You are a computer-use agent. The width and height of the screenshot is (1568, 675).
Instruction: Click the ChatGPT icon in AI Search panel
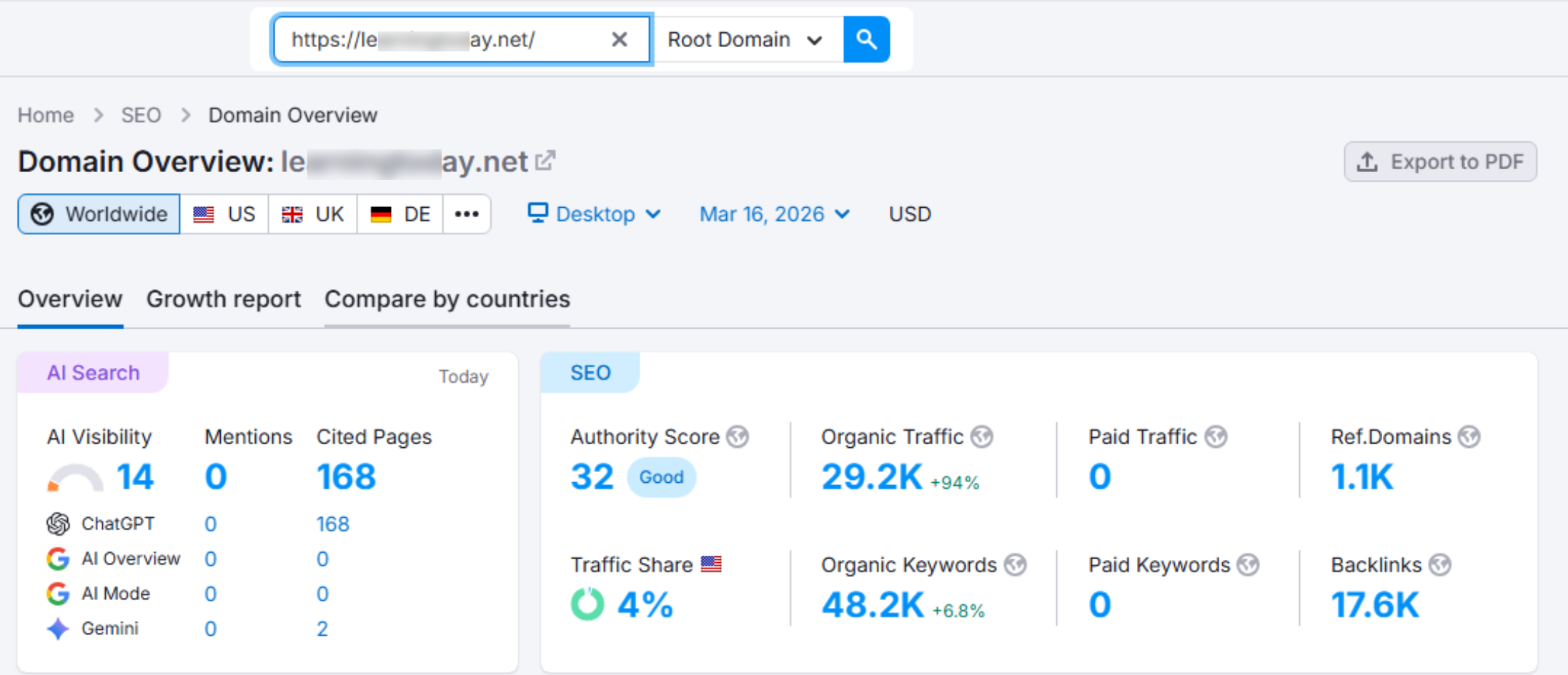point(57,524)
